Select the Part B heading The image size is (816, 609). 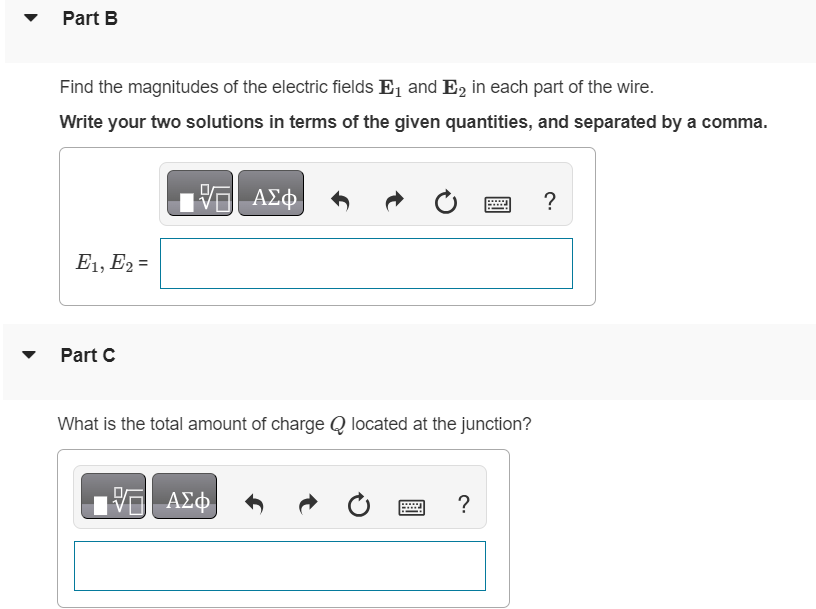(x=90, y=18)
